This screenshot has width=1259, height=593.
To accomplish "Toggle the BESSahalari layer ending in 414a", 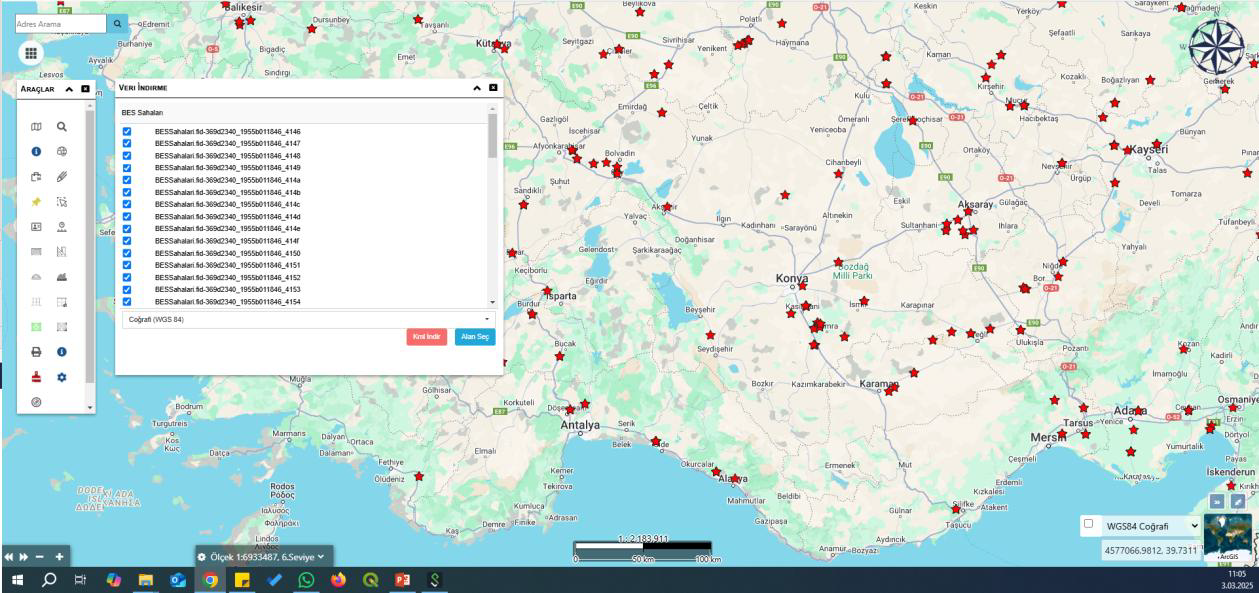I will point(127,180).
